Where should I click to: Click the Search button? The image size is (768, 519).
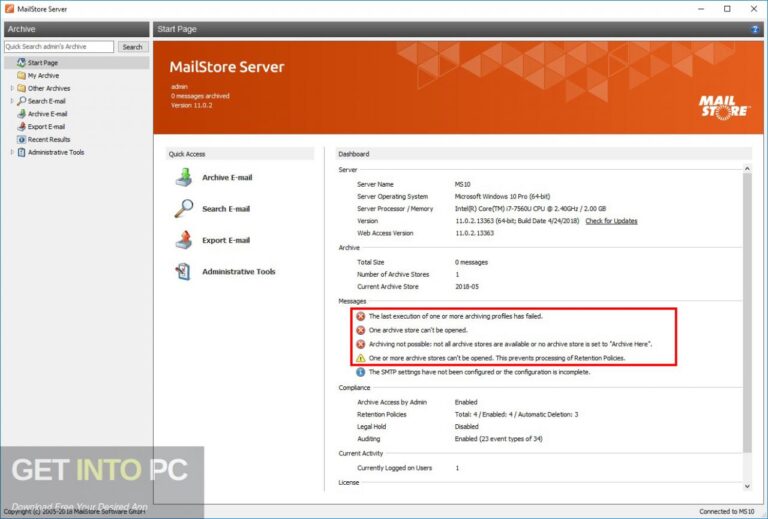point(132,47)
